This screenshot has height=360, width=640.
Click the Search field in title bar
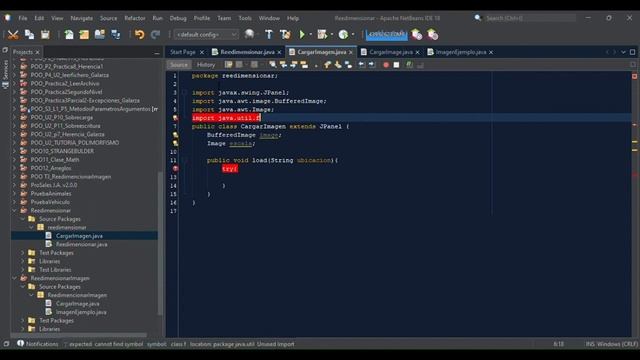pyautogui.click(x=530, y=18)
